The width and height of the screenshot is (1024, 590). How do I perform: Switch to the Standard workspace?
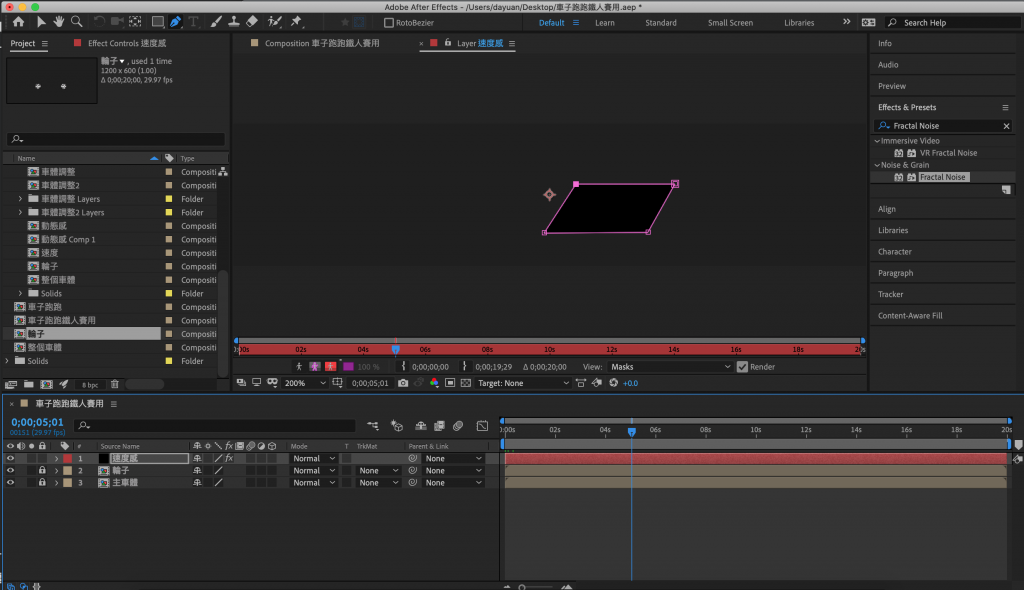660,23
